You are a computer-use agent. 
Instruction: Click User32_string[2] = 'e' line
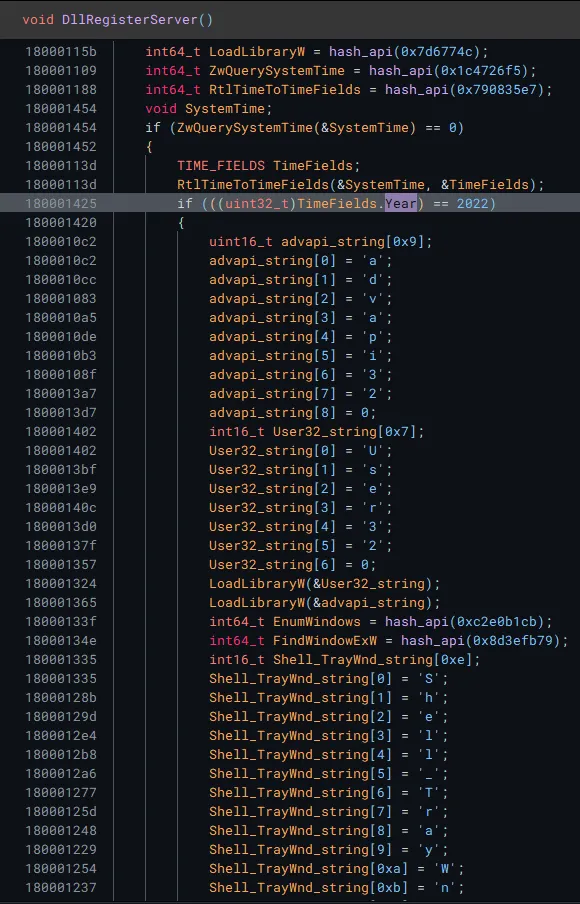300,489
